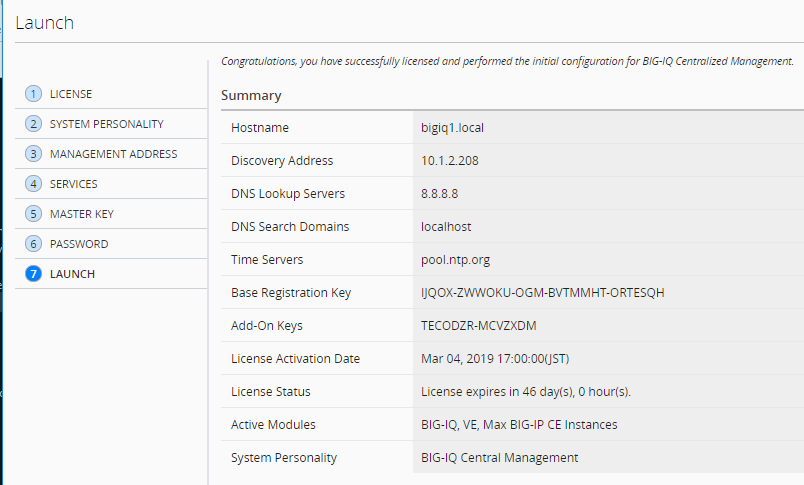
Task: Open the MANAGEMENT ADDRESS step
Action: point(113,154)
